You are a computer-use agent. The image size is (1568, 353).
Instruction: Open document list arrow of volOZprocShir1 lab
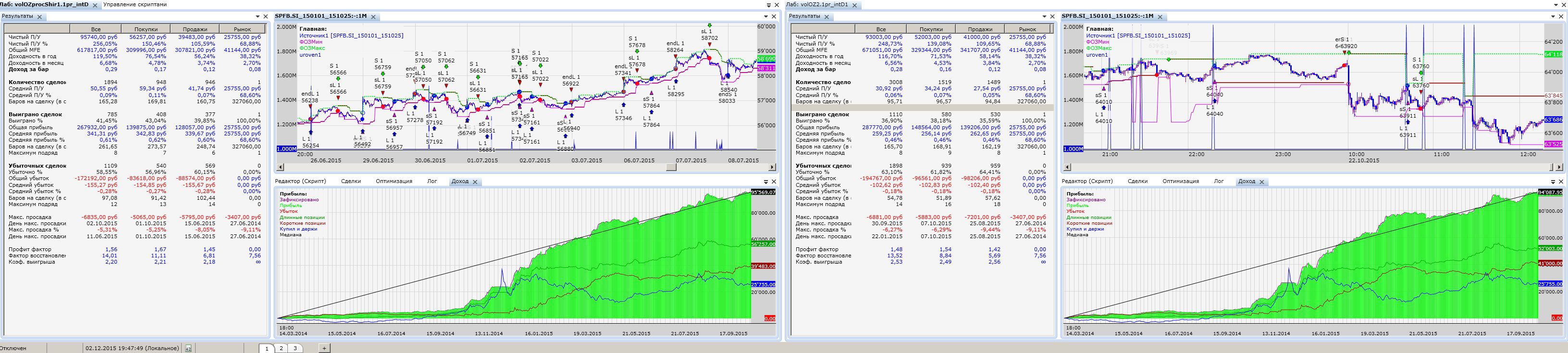click(x=768, y=5)
